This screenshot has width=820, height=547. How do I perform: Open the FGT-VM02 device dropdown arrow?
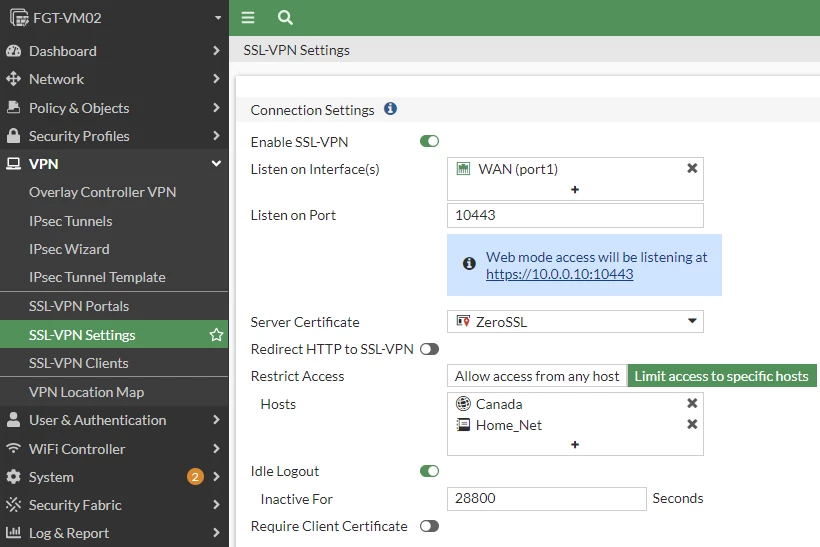coord(218,18)
